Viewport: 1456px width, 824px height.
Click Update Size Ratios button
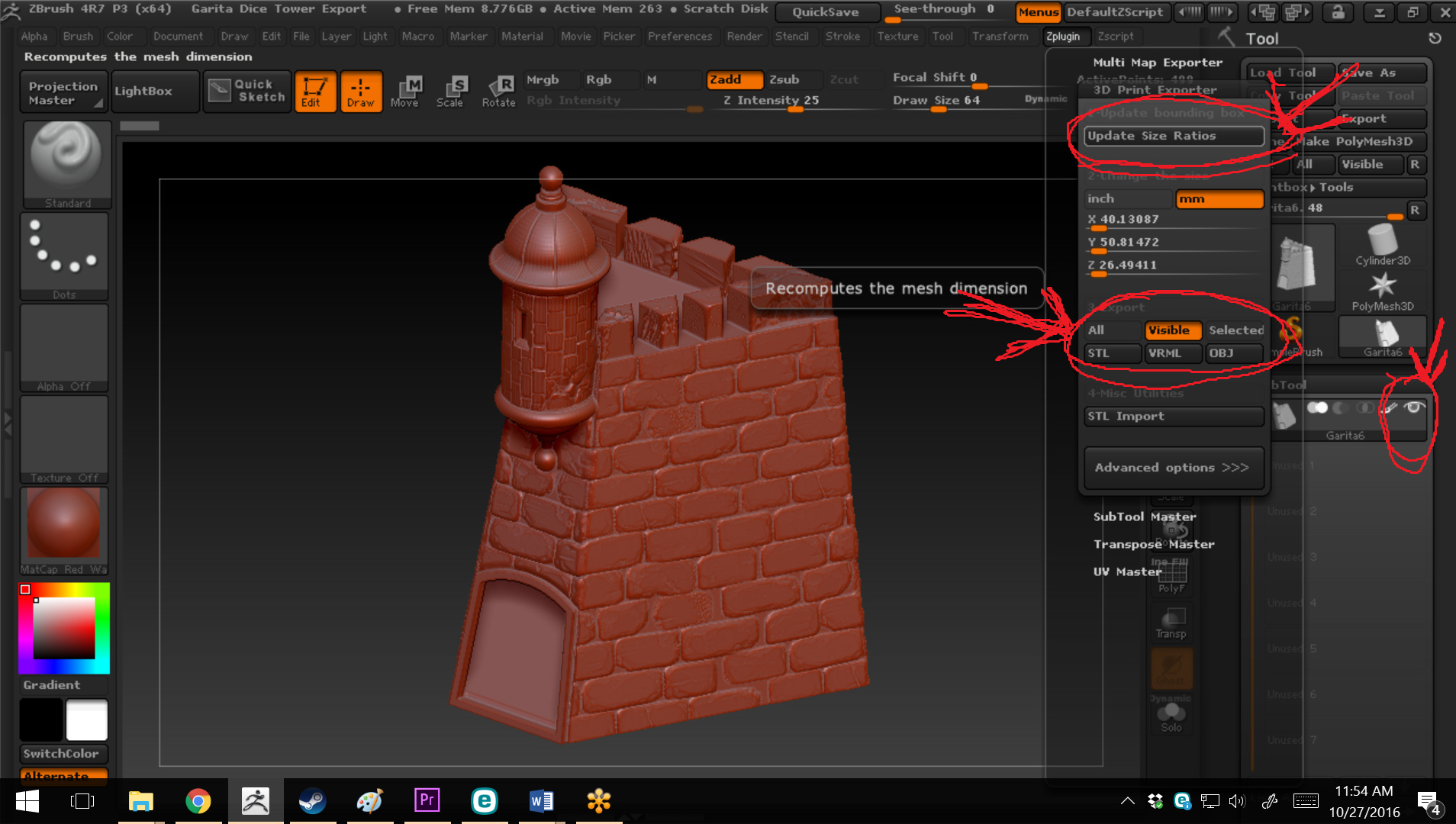[x=1173, y=136]
